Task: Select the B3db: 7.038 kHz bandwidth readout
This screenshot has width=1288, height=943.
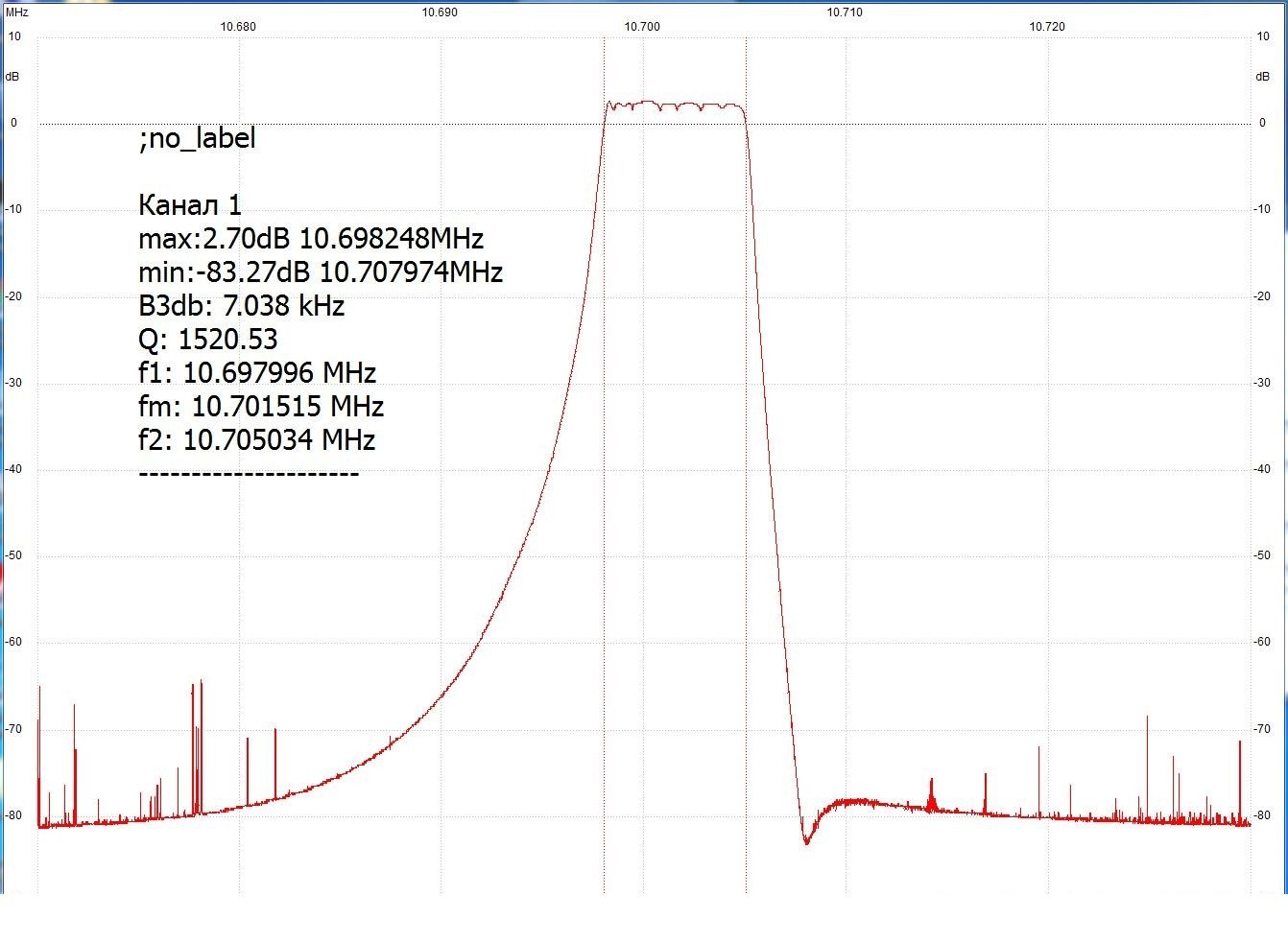Action: click(241, 306)
